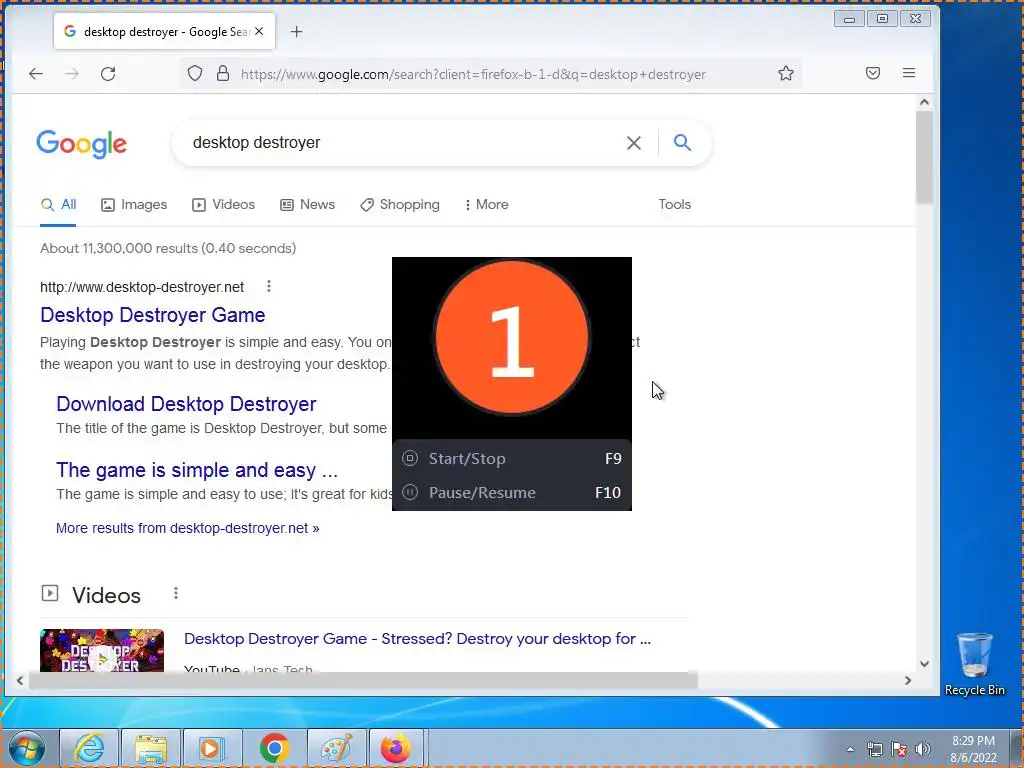Click Pause/Resume F10 in the recorder overlay
The image size is (1024, 768).
[x=511, y=492]
